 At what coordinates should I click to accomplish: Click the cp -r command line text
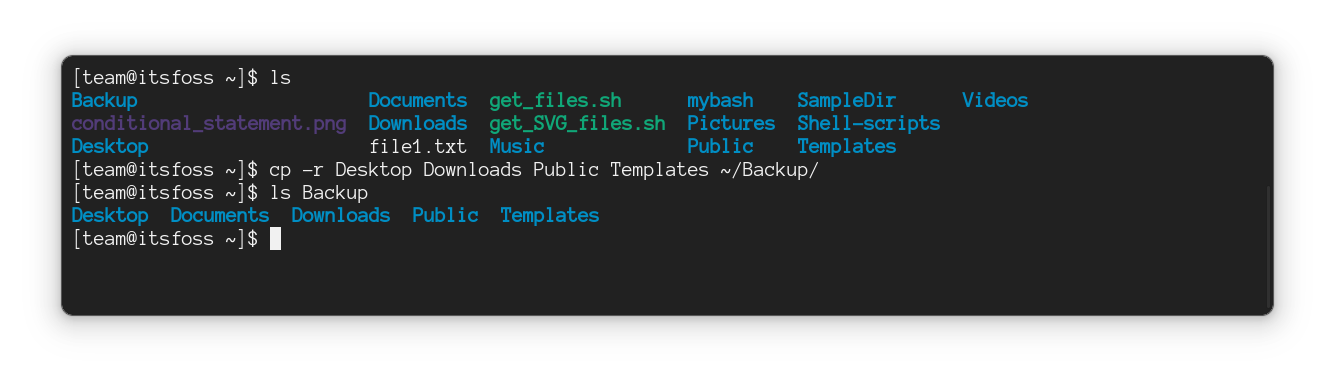point(544,169)
